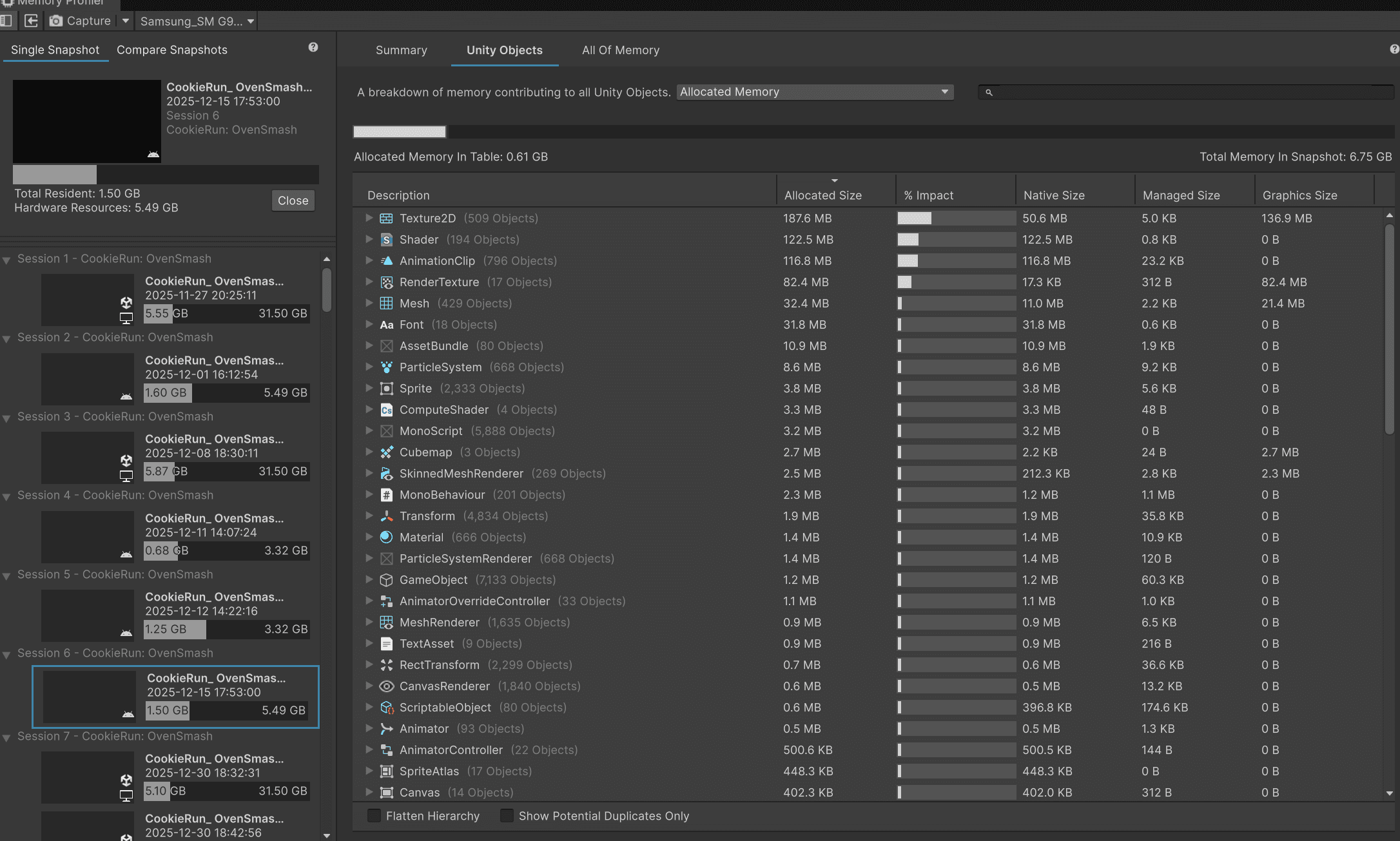This screenshot has height=841, width=1400.
Task: Select the Unity Objects tab
Action: pos(504,50)
